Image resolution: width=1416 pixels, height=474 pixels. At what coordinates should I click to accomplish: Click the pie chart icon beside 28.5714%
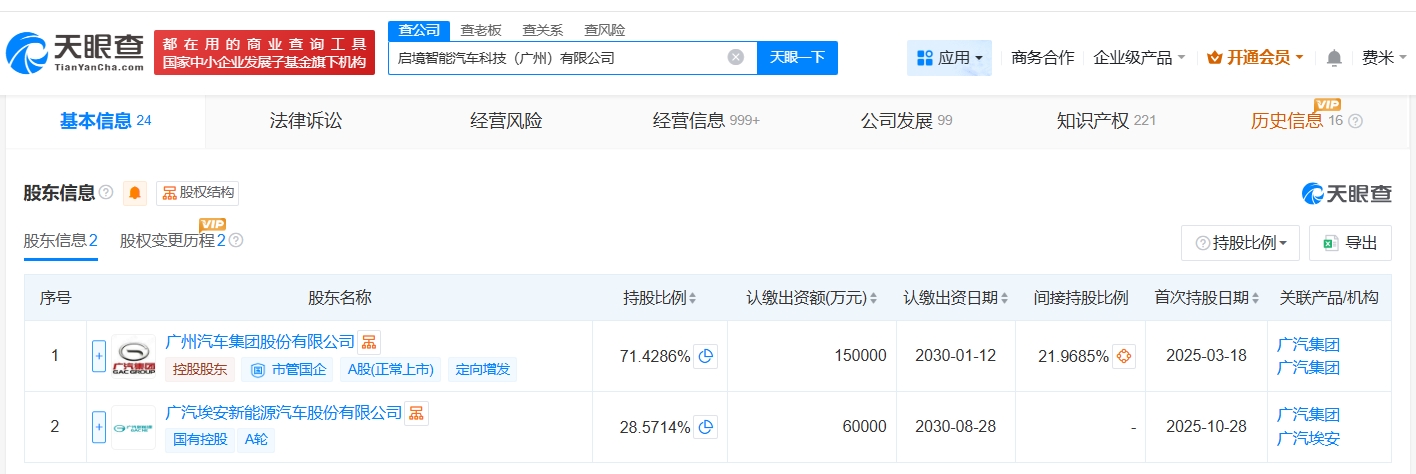point(706,427)
